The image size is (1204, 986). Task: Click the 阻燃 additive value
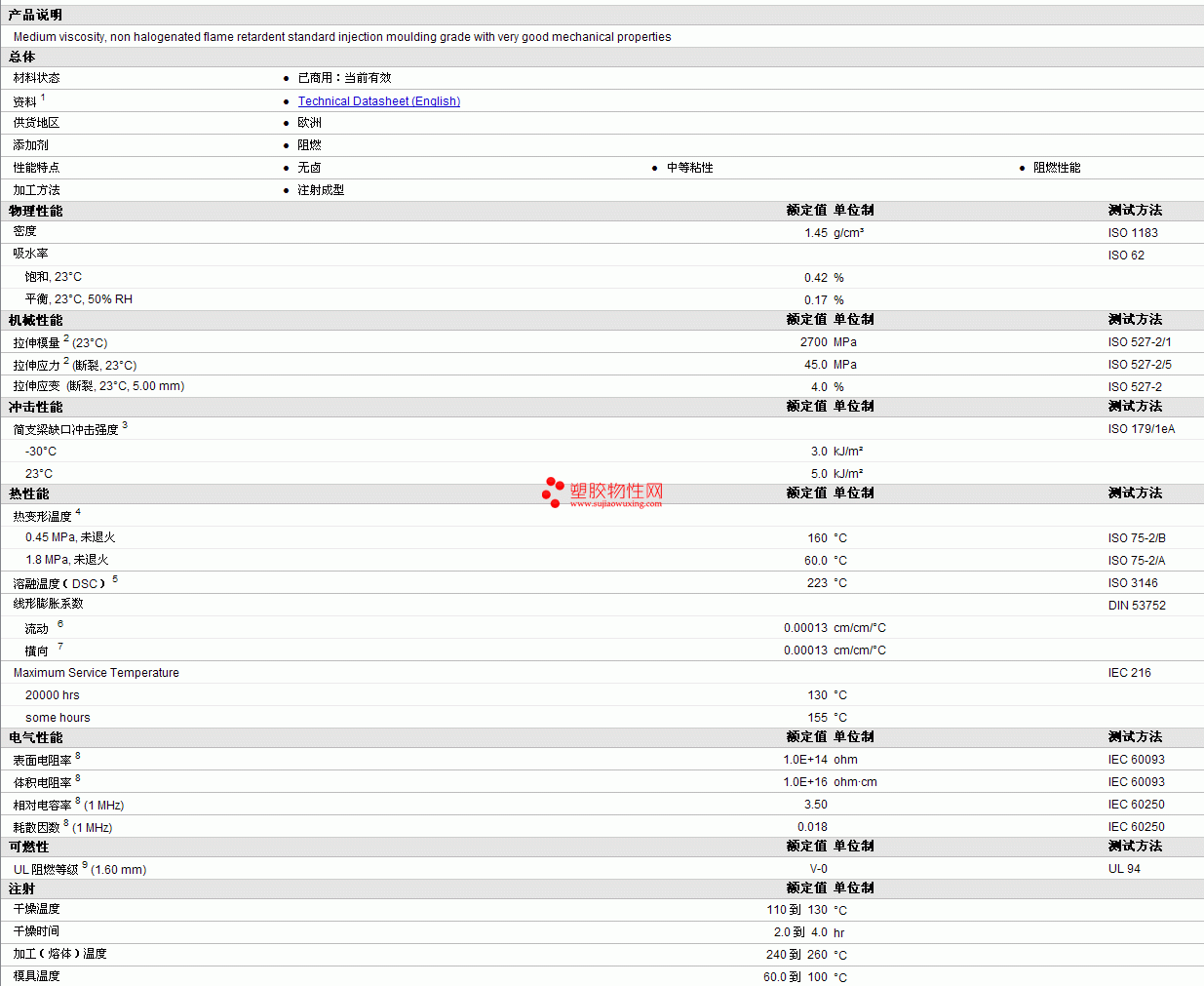pyautogui.click(x=309, y=145)
